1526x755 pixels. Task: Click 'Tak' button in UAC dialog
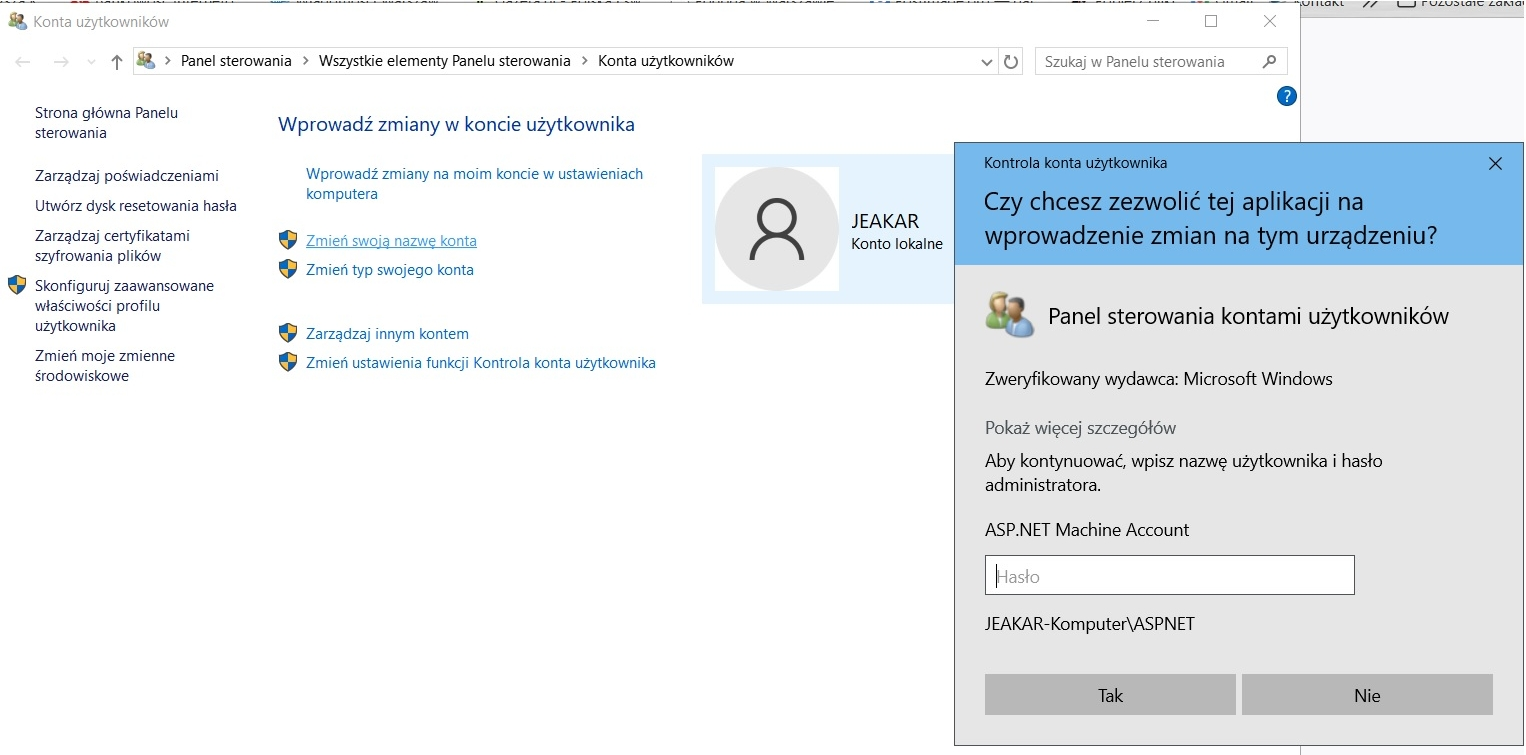point(1110,695)
